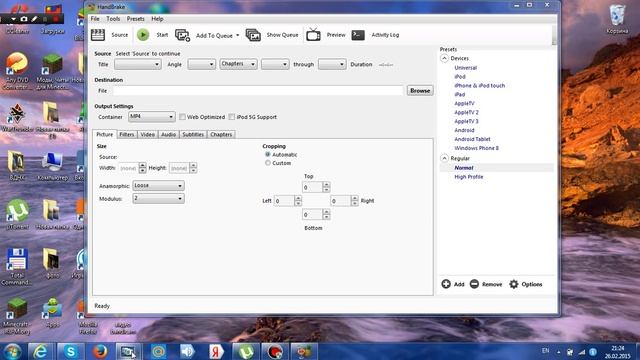Open the Total Commander desktop shortcut
The image size is (640, 360).
tap(17, 267)
